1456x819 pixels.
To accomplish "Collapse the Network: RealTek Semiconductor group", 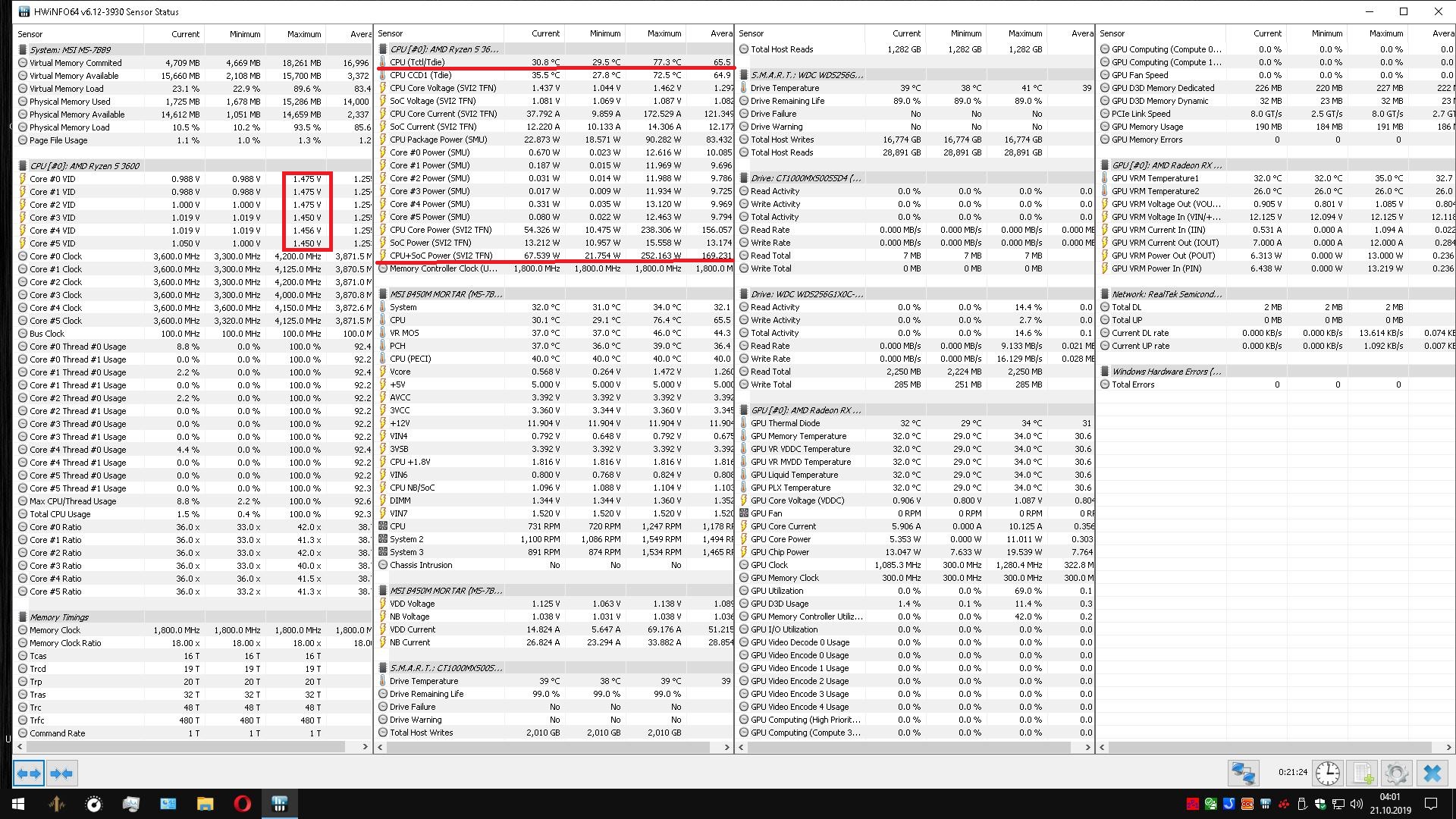I will pos(1166,294).
